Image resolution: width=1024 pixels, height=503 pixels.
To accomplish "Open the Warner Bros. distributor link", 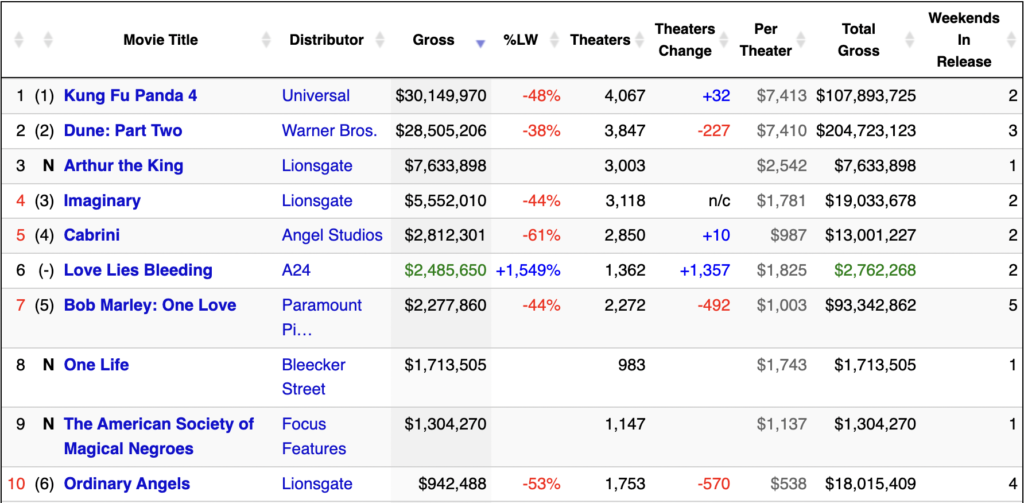I will pyautogui.click(x=330, y=131).
